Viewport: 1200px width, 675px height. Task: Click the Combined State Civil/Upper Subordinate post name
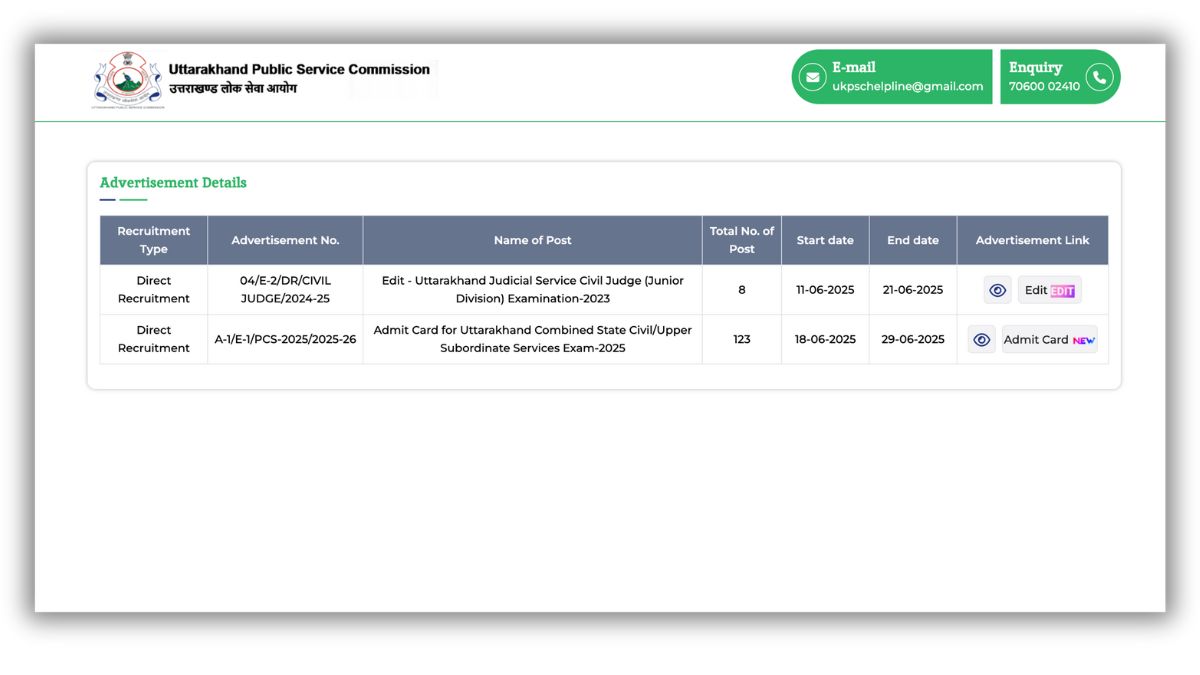[533, 339]
